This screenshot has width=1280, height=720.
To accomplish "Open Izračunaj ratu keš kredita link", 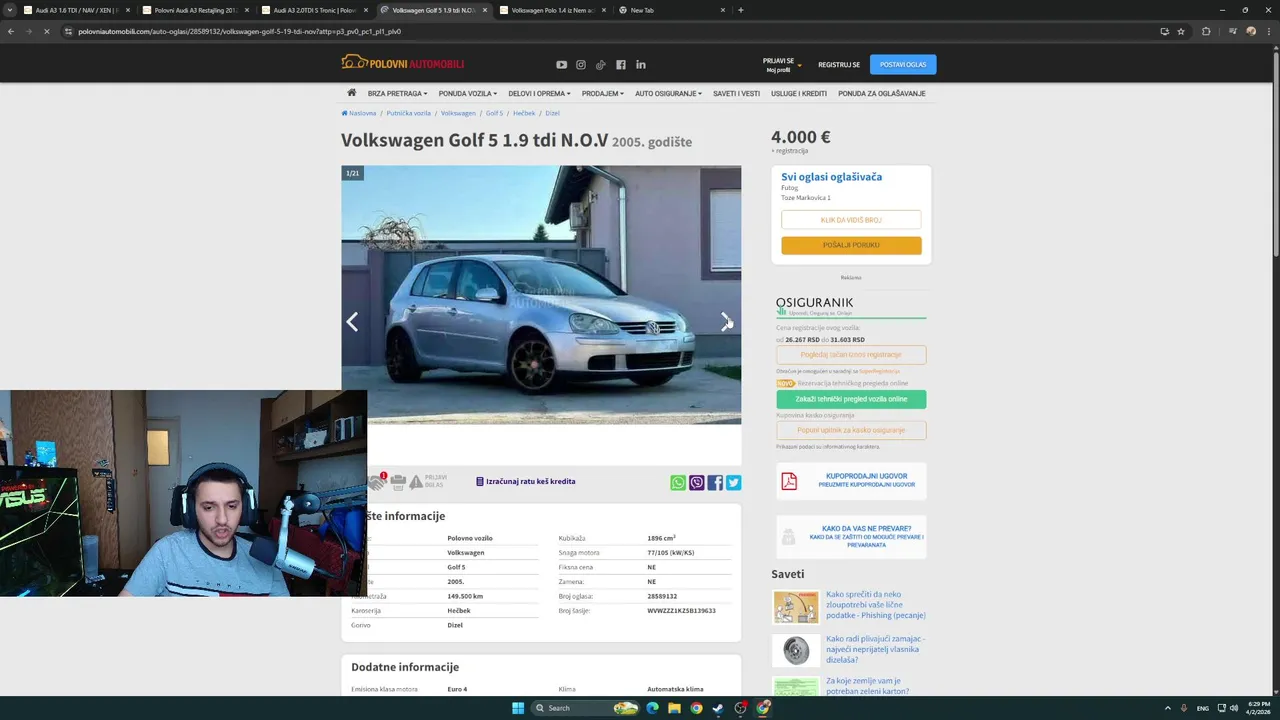I will pyautogui.click(x=526, y=482).
